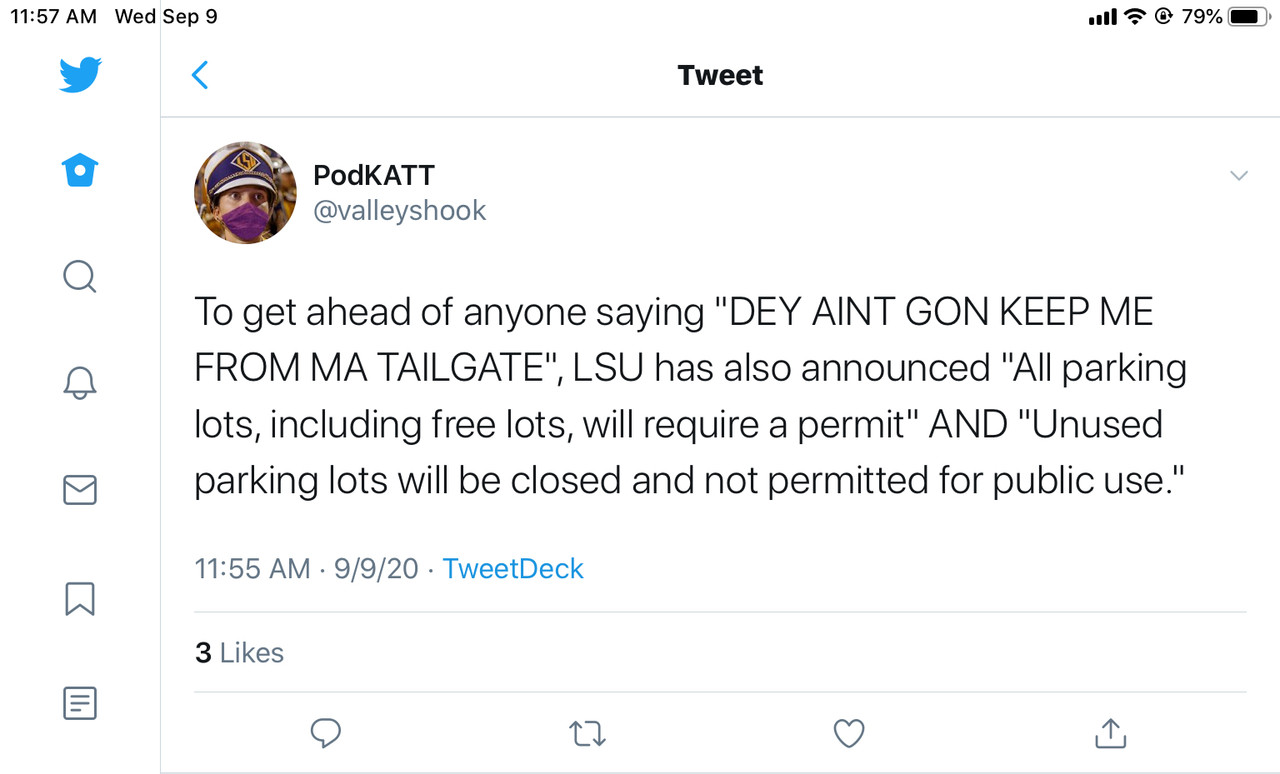
Task: Open Search from the sidebar
Action: pos(80,277)
